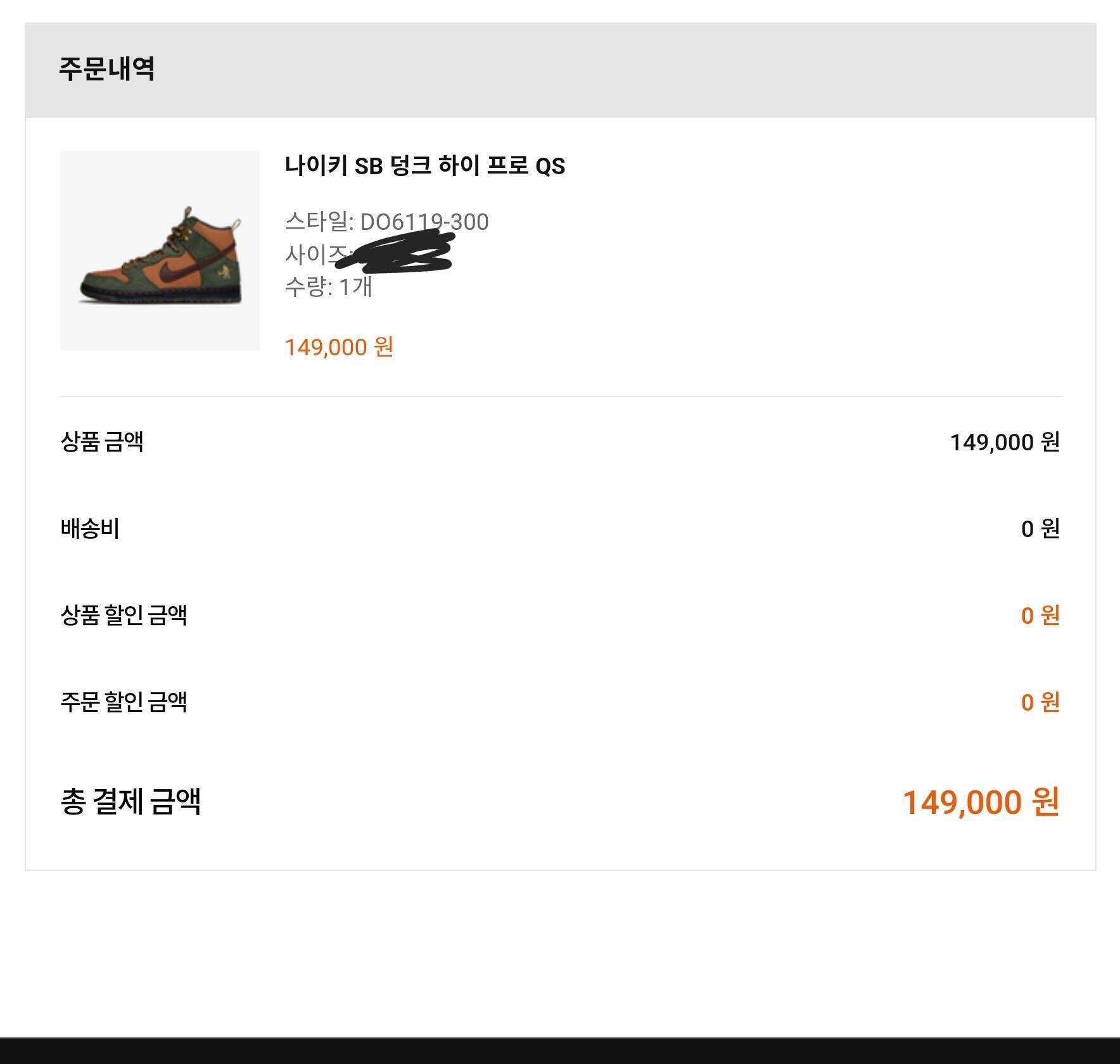
Task: Open product title 나이키 SB 덩크 하이 프로 QS
Action: [x=424, y=166]
